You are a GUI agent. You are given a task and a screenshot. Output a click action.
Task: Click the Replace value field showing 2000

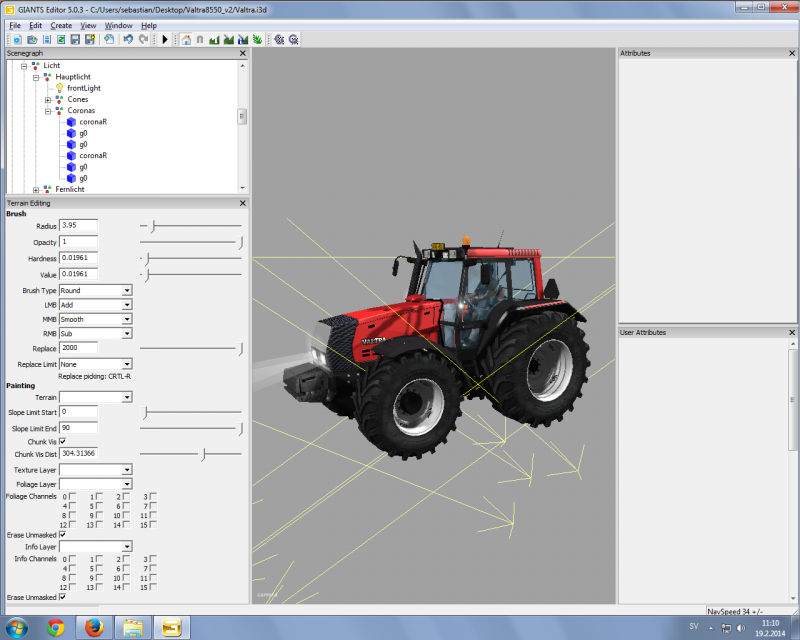pos(78,348)
